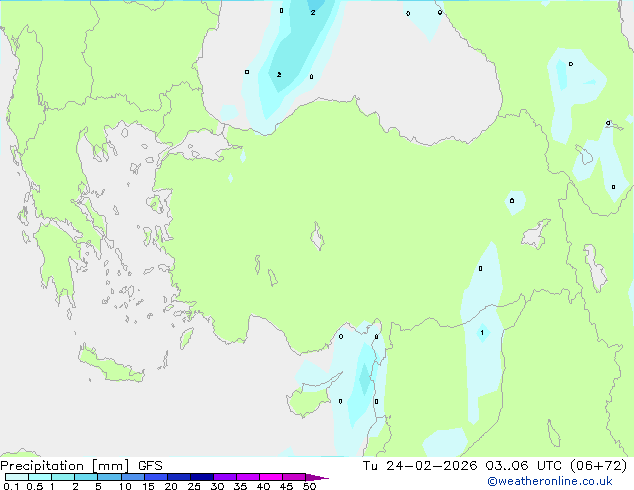Click the 'Precipitation [mm]' title text
The height and width of the screenshot is (490, 634).
65,466
